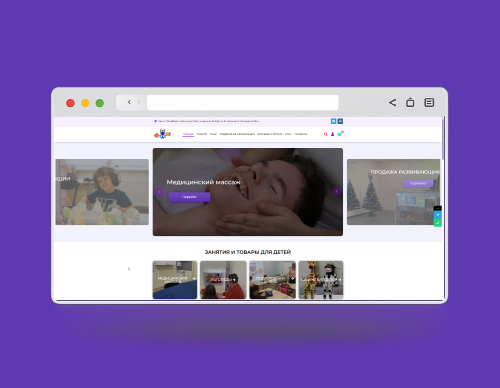Screen dimensions: 500x388
Task: Click the colorful owl site logo
Action: click(162, 134)
